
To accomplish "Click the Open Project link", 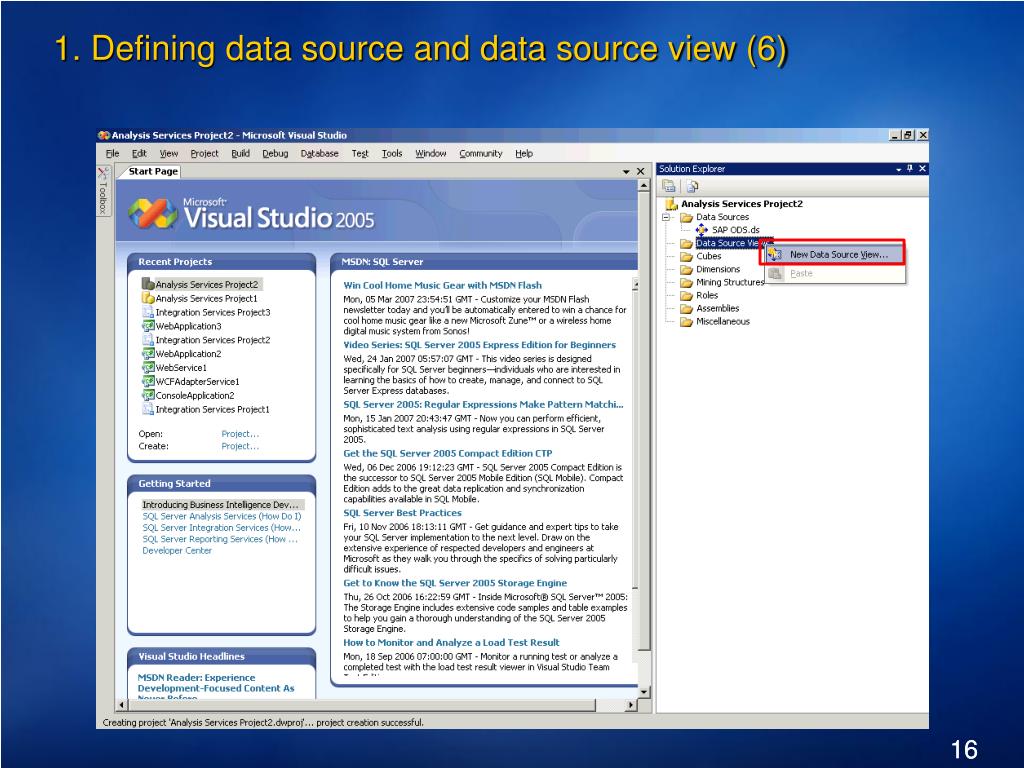I will (x=240, y=434).
